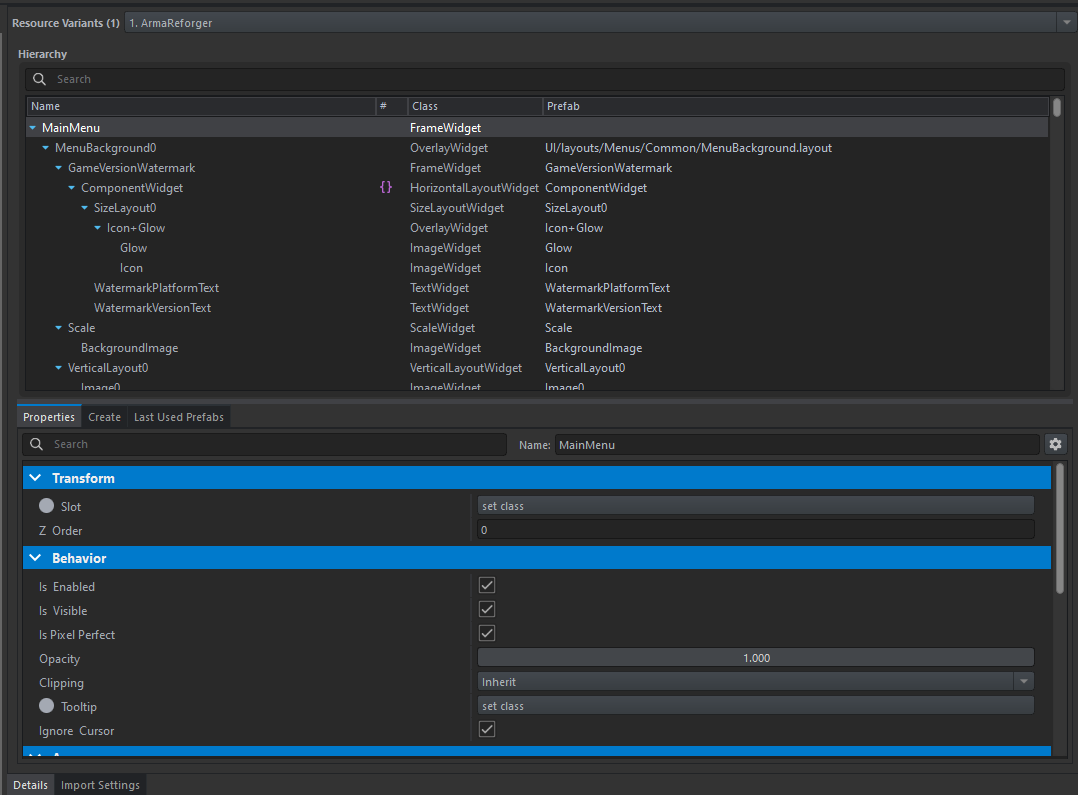Screen dimensions: 1078x795
Task: Click the MenuBackground.layout prefab path
Action: [688, 148]
